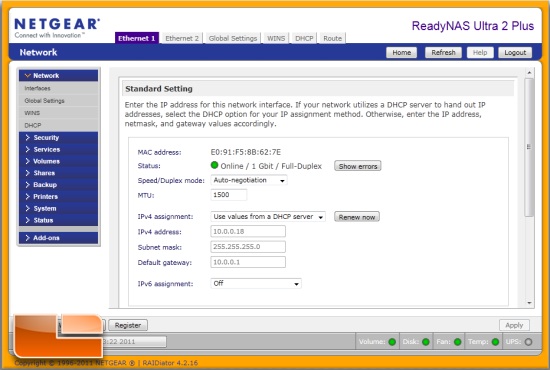Click the RAIDiator 4.2.16 version text
550x370 pixels.
tap(170, 363)
